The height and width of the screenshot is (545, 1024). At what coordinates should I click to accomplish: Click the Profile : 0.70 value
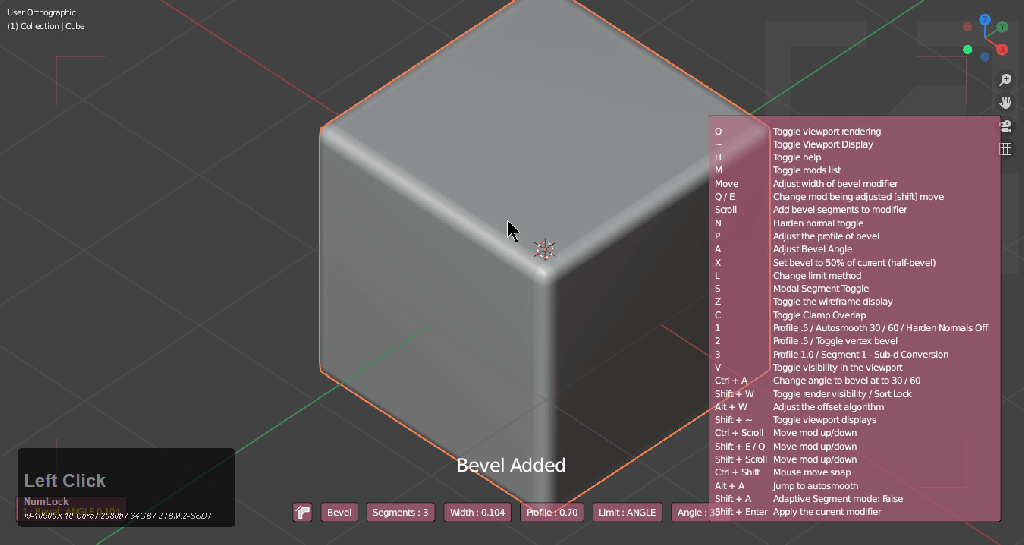[x=552, y=512]
